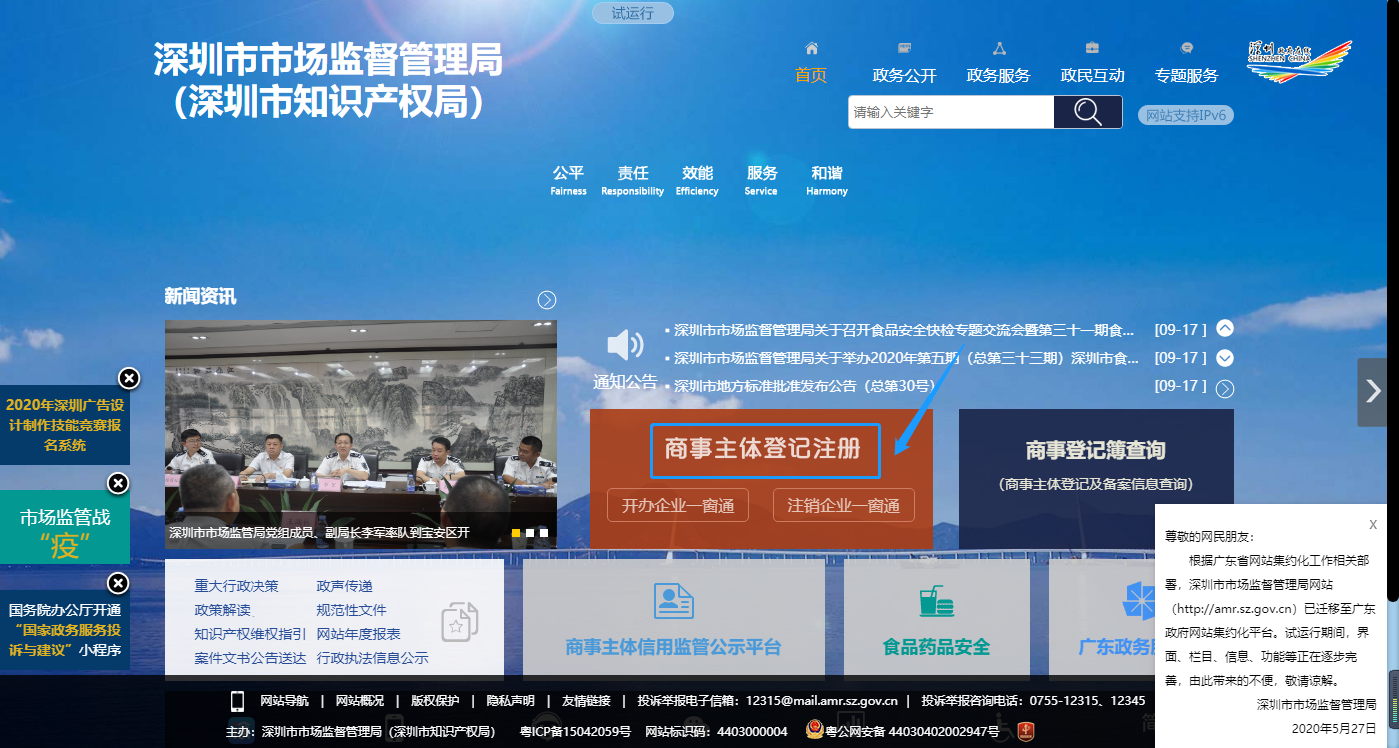Select the 政务服务 navigation icon
The height and width of the screenshot is (748, 1399).
tap(998, 48)
